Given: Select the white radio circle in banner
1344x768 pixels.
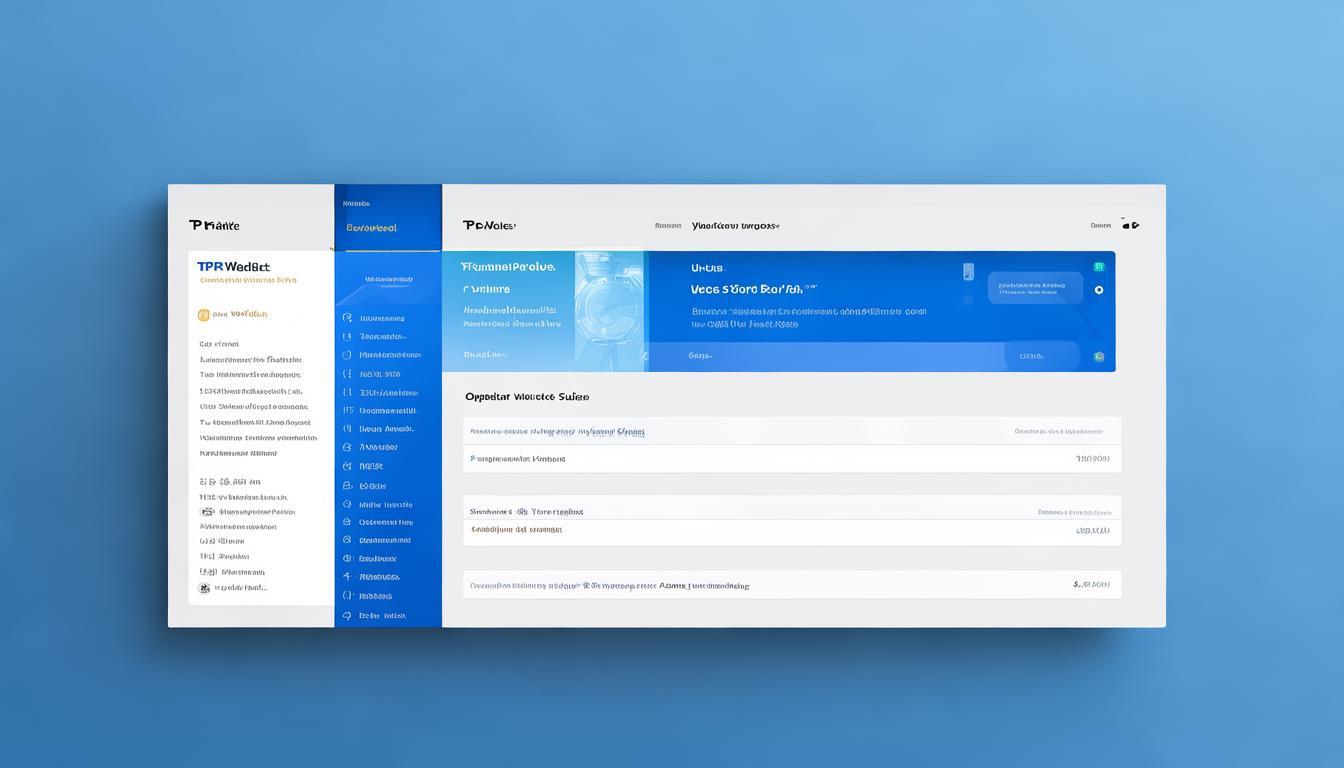Looking at the screenshot, I should [1099, 290].
